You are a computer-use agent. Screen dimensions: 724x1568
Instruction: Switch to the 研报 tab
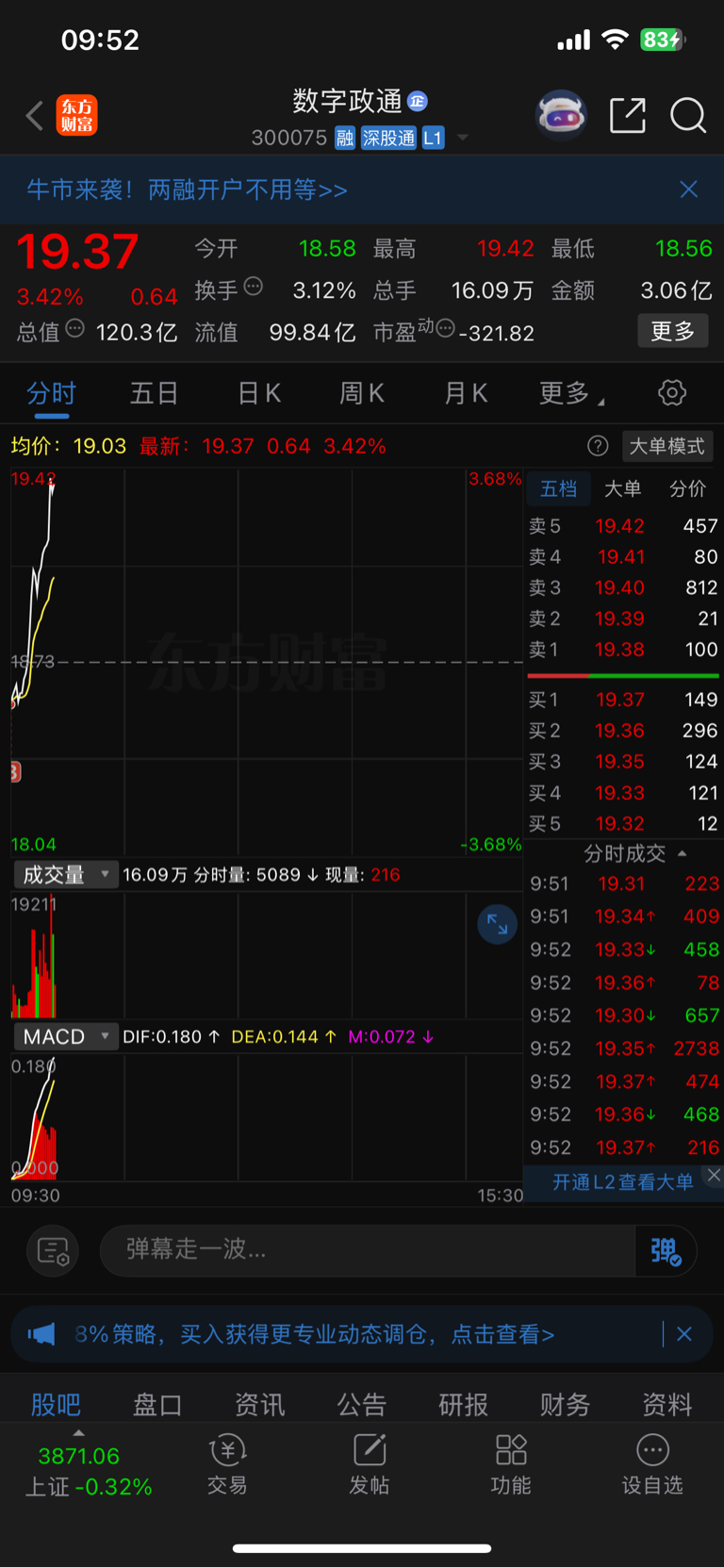tap(463, 1405)
